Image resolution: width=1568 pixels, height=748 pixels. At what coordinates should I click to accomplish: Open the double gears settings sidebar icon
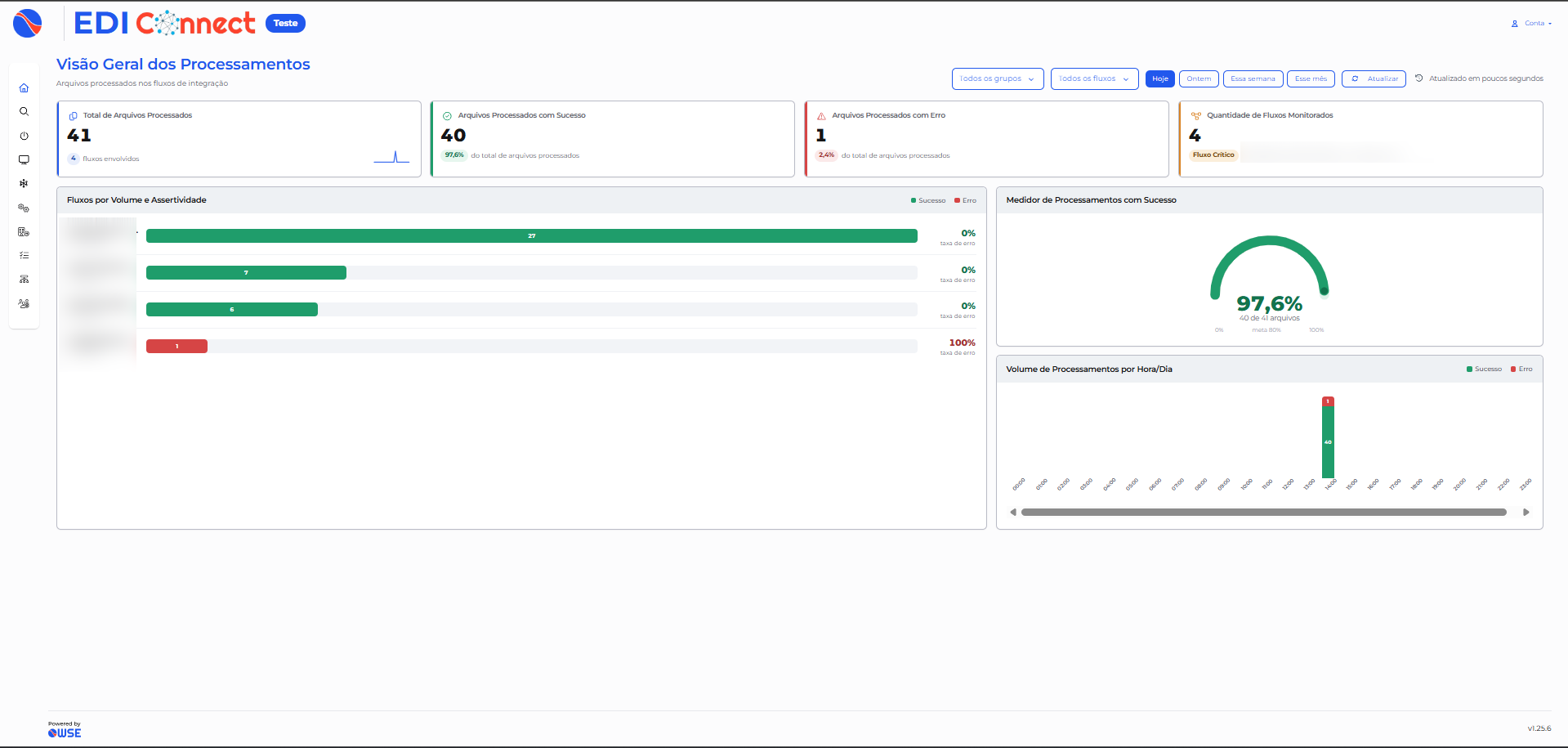[x=24, y=208]
